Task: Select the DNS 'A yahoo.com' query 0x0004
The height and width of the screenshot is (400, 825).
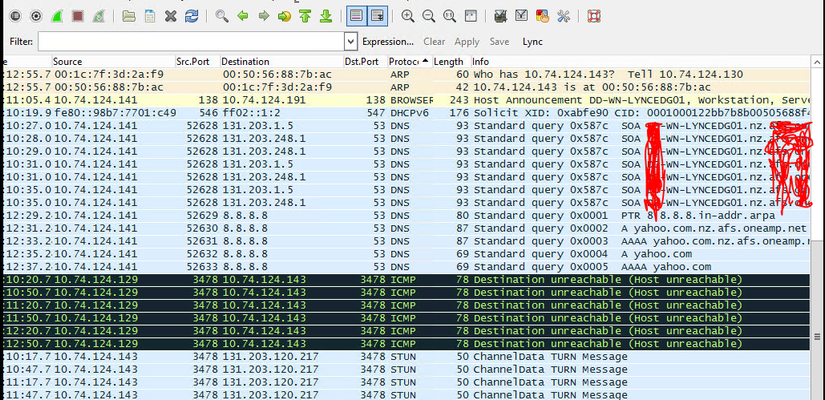Action: tap(407, 254)
